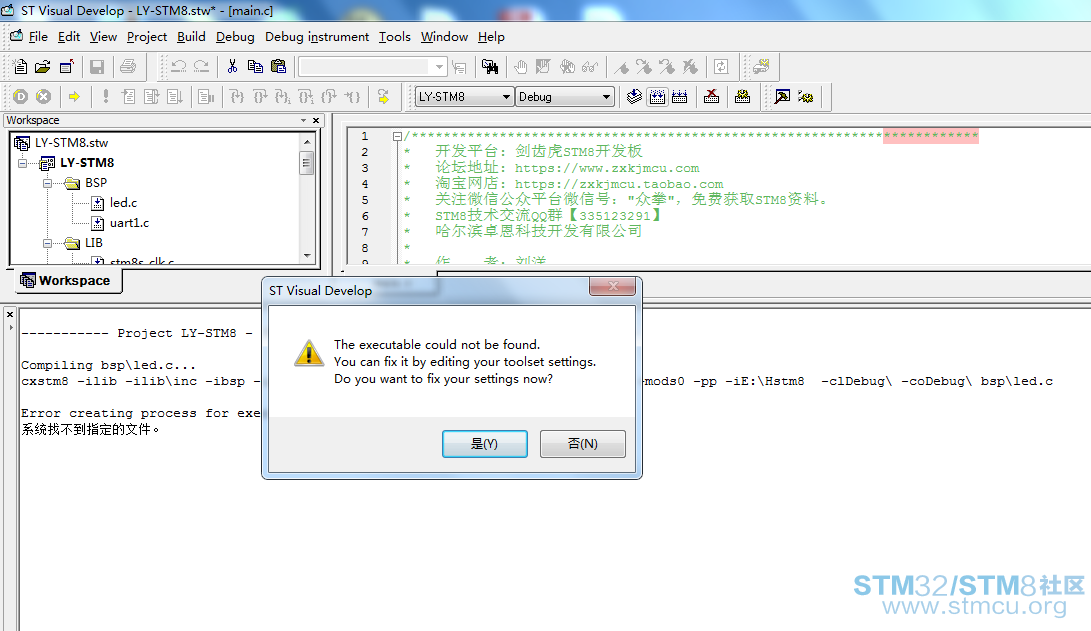This screenshot has height=631, width=1091.
Task: Click inside the find text input field
Action: [365, 67]
